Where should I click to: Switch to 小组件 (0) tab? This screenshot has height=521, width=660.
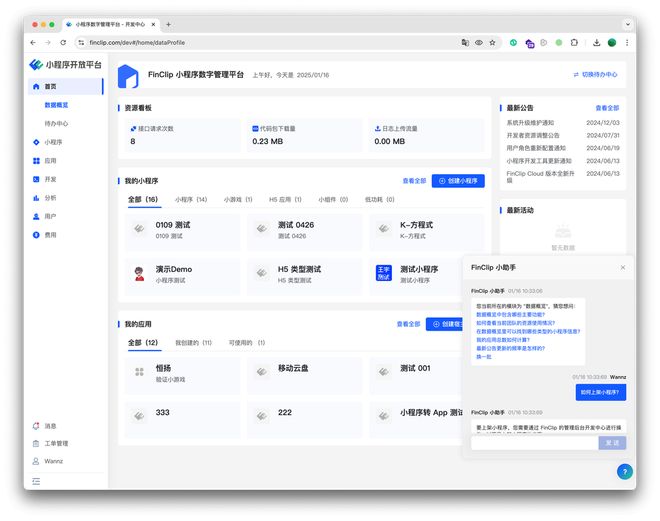pyautogui.click(x=333, y=199)
